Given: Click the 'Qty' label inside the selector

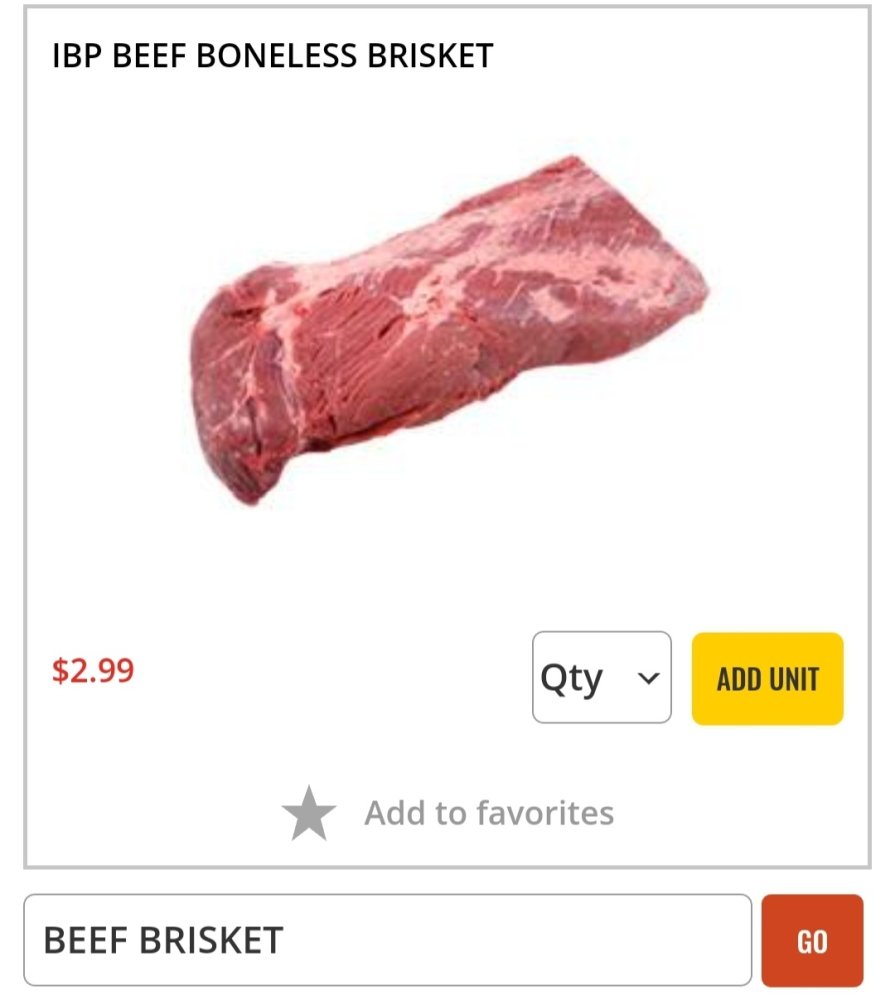Looking at the screenshot, I should (x=572, y=678).
